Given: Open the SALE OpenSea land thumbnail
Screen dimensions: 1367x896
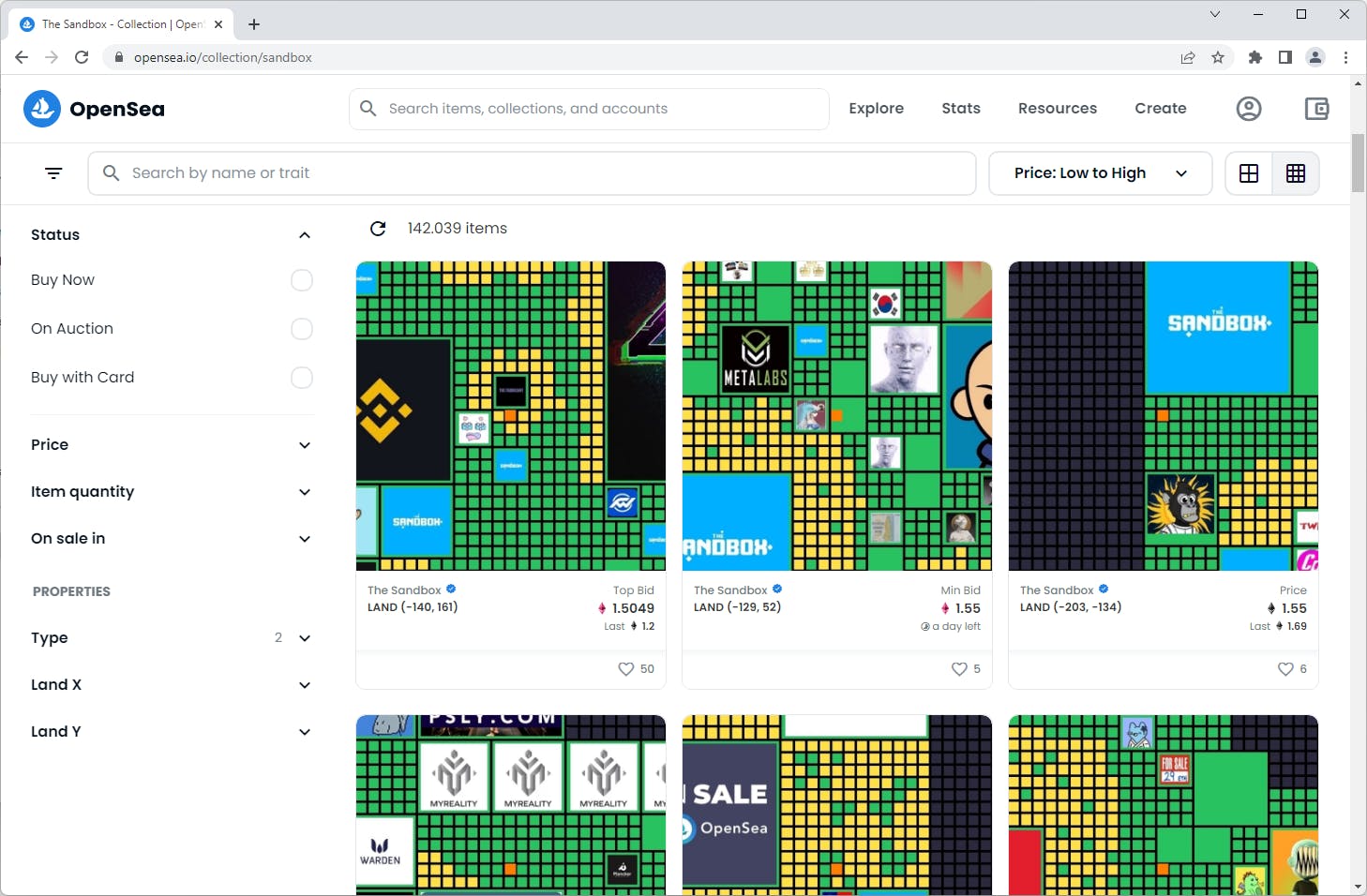Looking at the screenshot, I should click(x=837, y=805).
